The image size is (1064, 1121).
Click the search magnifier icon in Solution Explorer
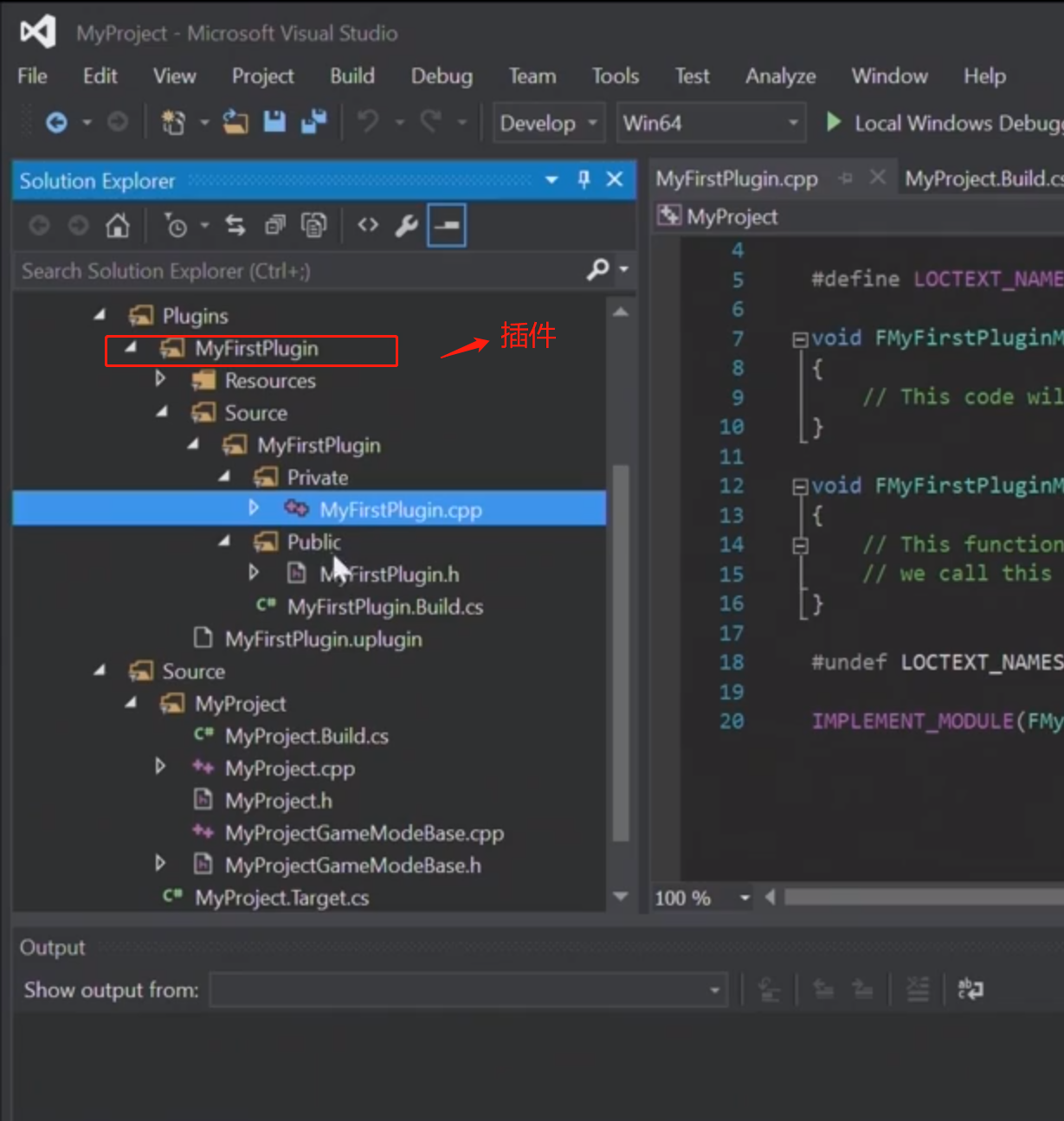[597, 270]
